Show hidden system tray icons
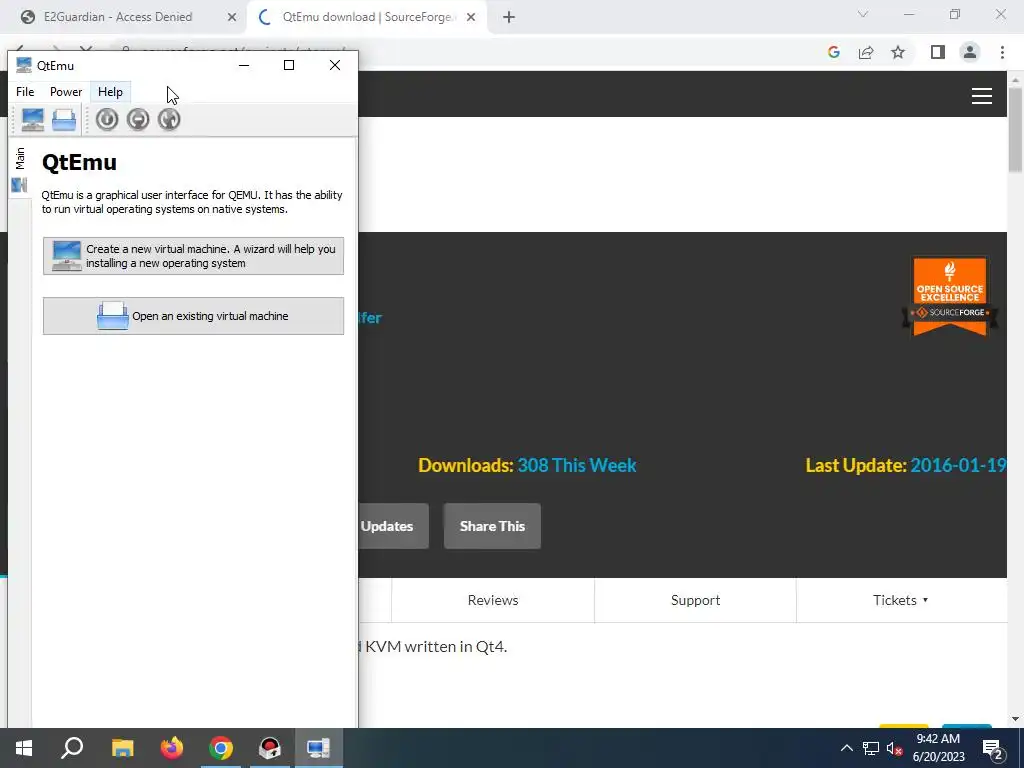The height and width of the screenshot is (768, 1024). (846, 748)
